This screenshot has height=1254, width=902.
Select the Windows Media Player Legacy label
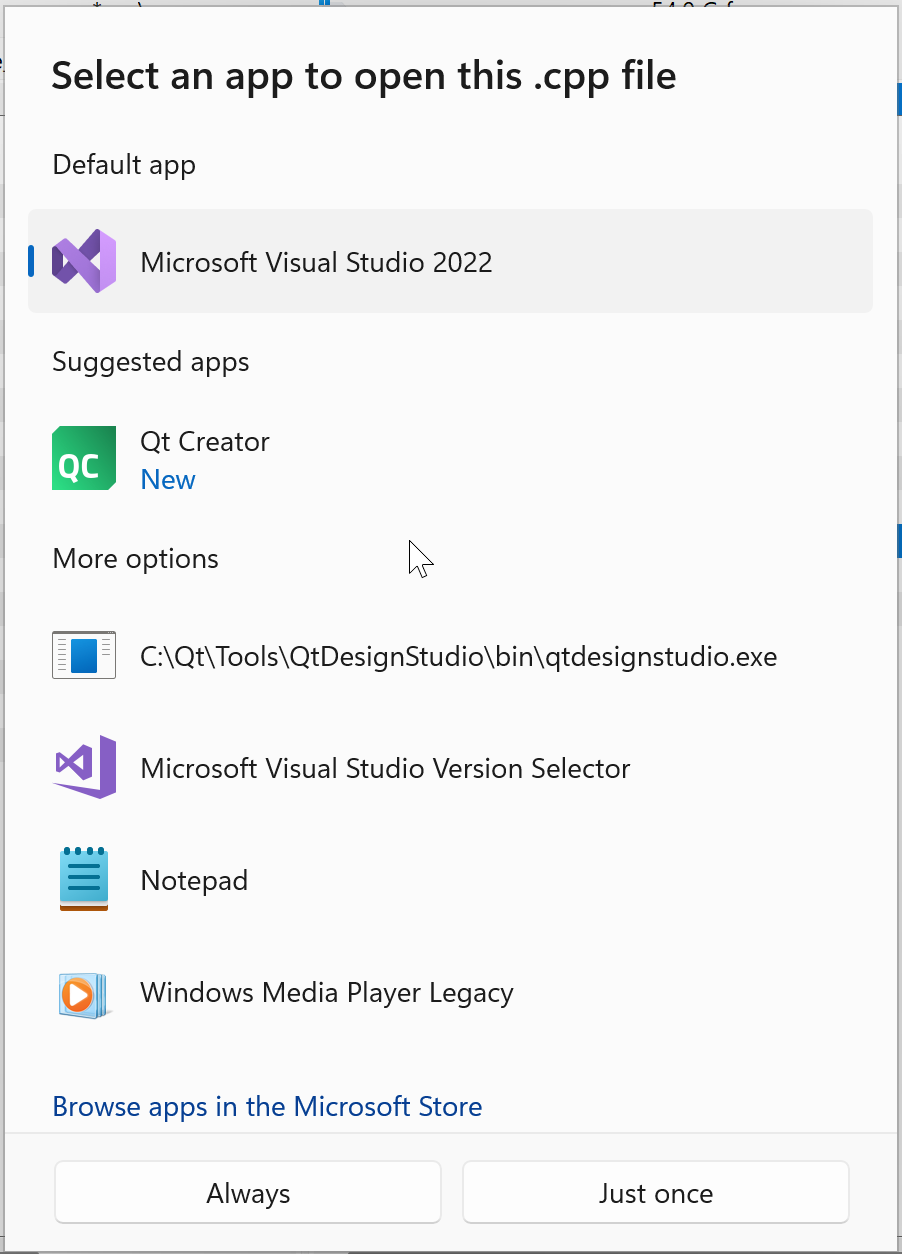pos(326,993)
